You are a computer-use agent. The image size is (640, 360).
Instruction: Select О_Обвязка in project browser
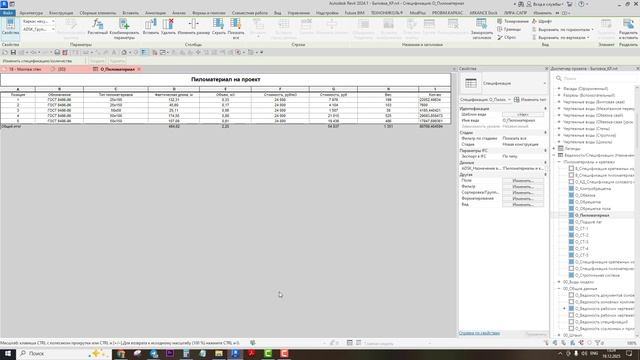tap(585, 196)
